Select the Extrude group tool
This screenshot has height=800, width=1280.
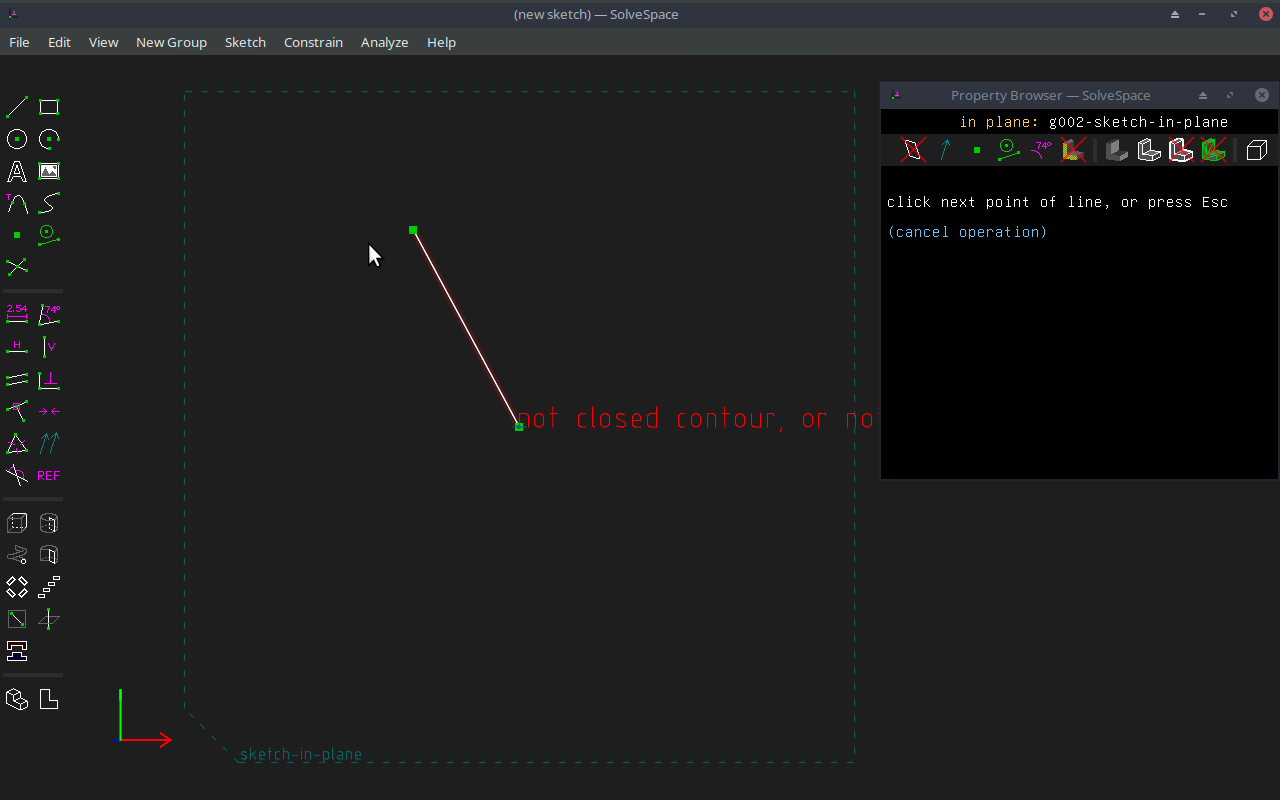pyautogui.click(x=16, y=522)
